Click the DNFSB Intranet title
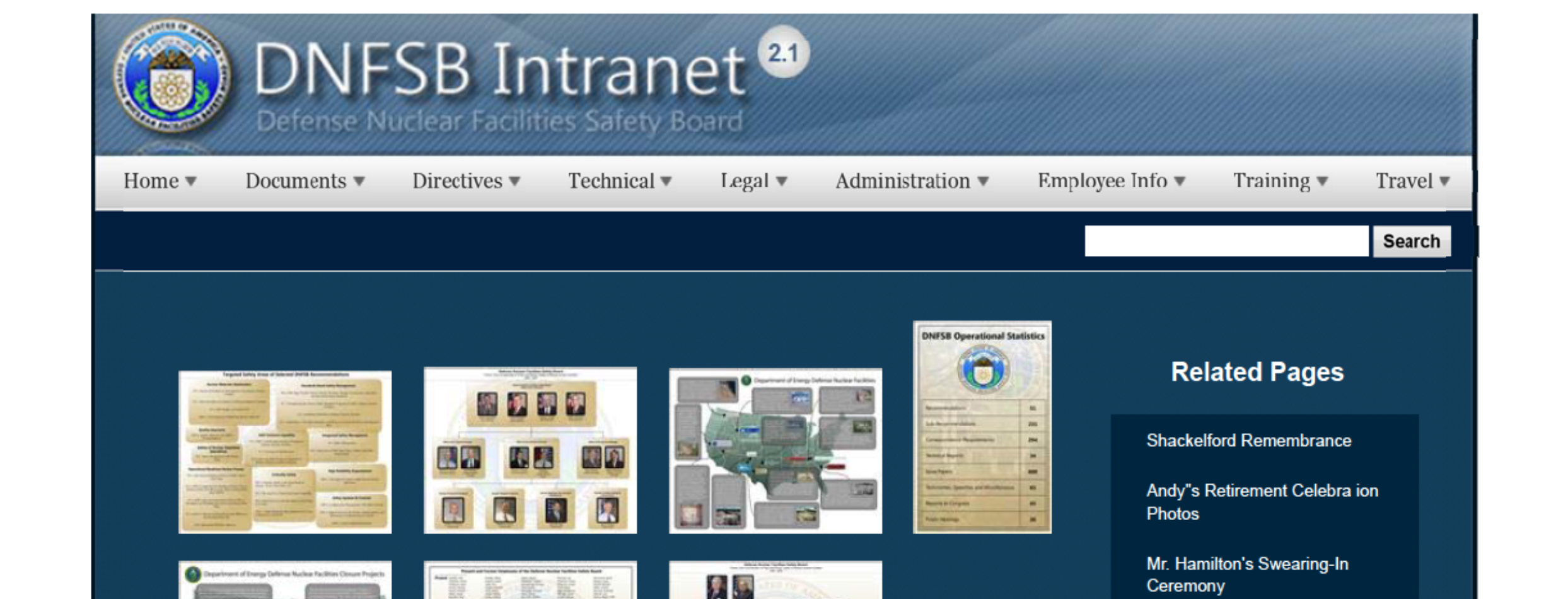Image resolution: width=1568 pixels, height=599 pixels. (500, 69)
